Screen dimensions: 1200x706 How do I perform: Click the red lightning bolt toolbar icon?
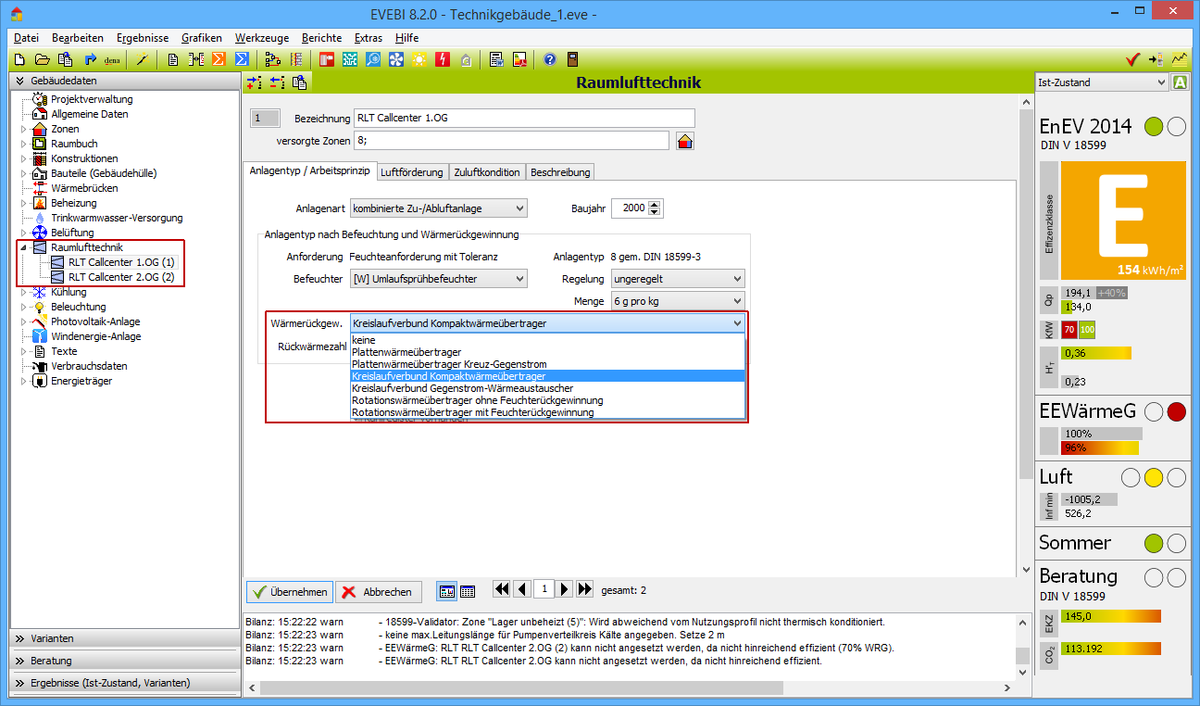442,60
